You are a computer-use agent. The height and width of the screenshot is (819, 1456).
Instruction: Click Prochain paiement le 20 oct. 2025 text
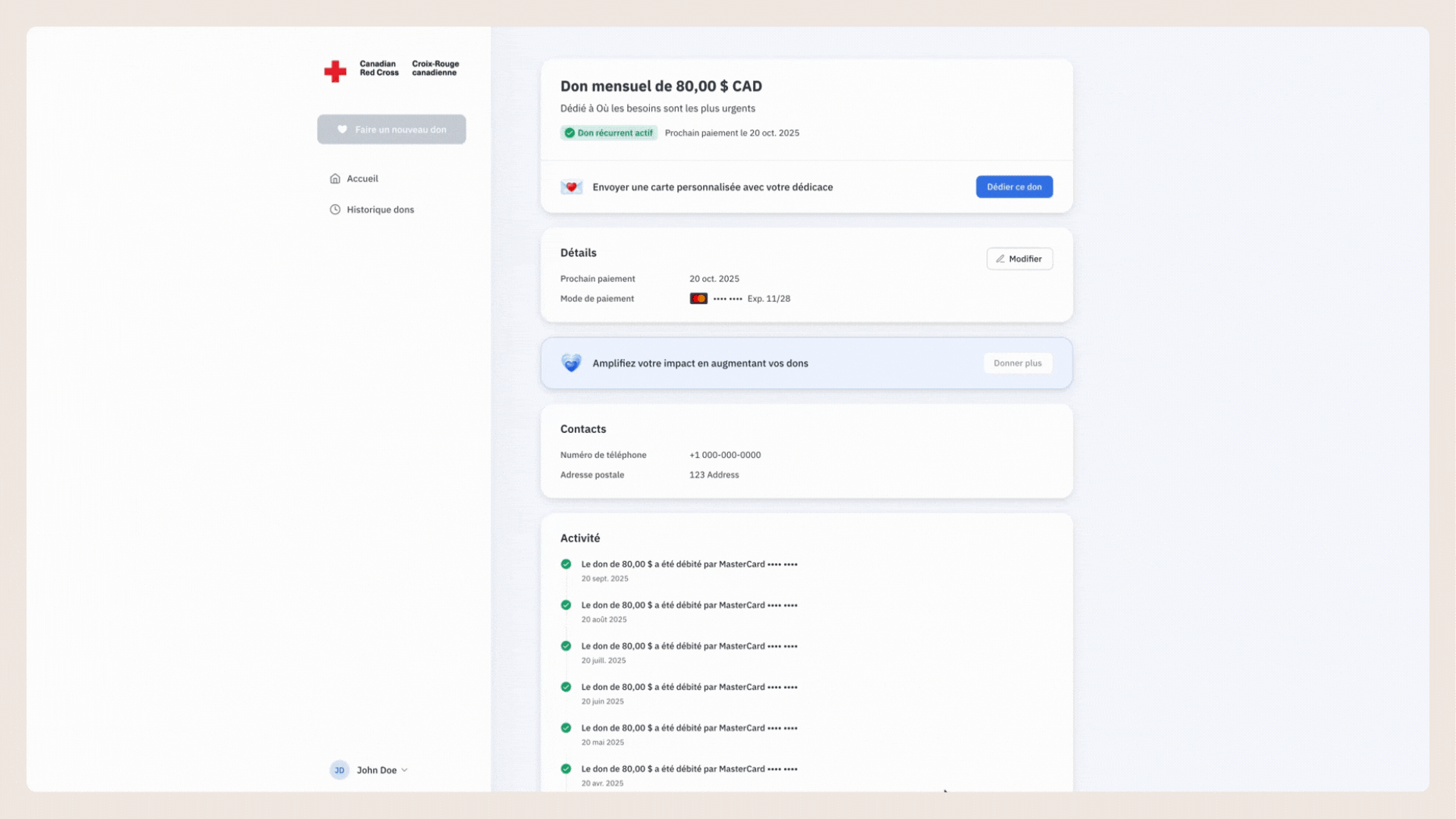[x=732, y=133]
